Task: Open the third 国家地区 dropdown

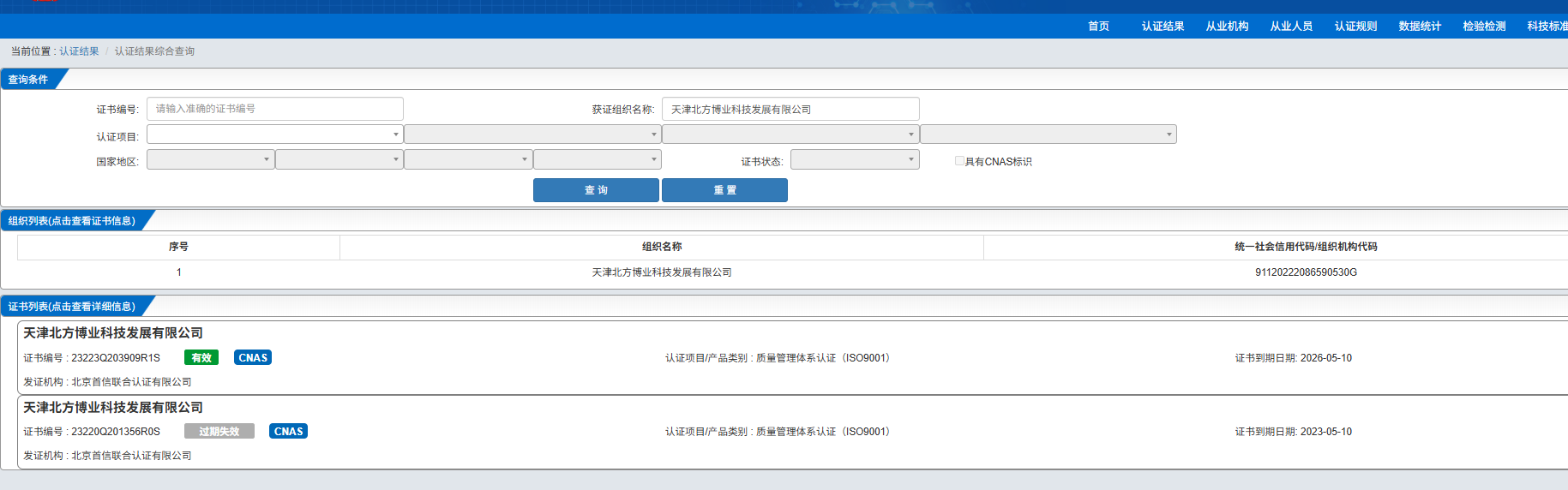Action: 468,159
